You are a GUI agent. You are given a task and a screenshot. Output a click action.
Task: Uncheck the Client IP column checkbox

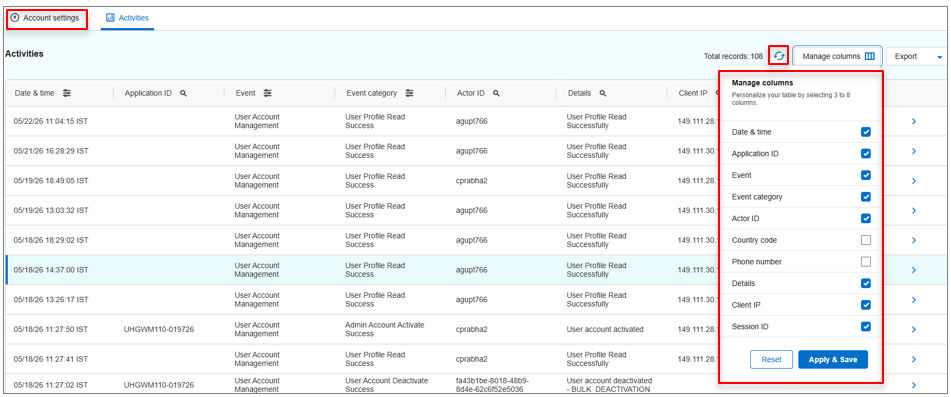point(866,305)
